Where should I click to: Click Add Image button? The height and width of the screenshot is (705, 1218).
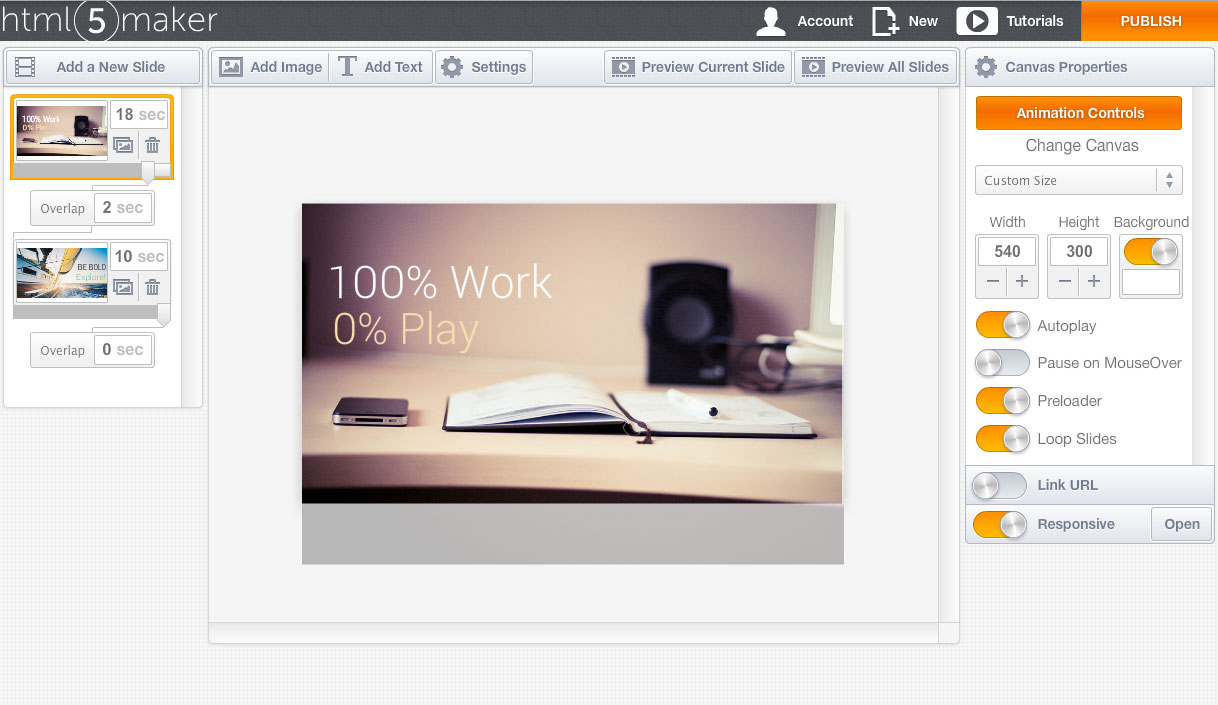(271, 67)
